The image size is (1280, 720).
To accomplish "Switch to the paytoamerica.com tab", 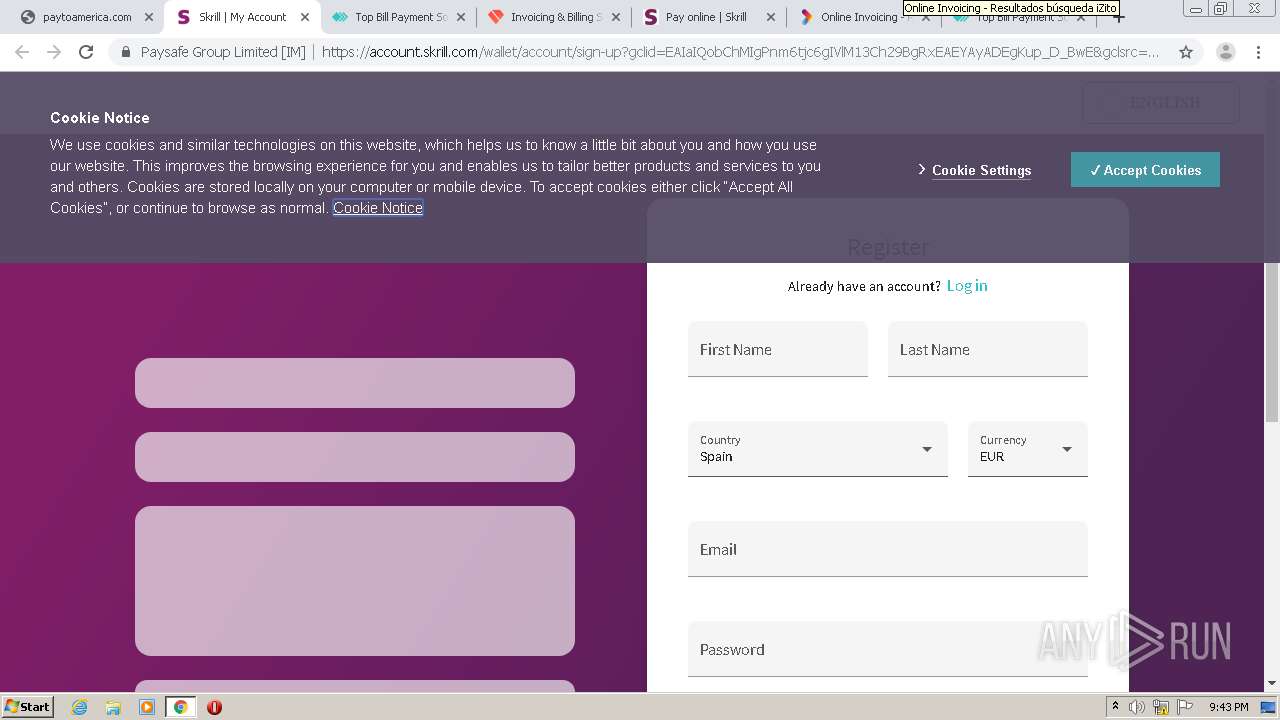I will coord(79,17).
